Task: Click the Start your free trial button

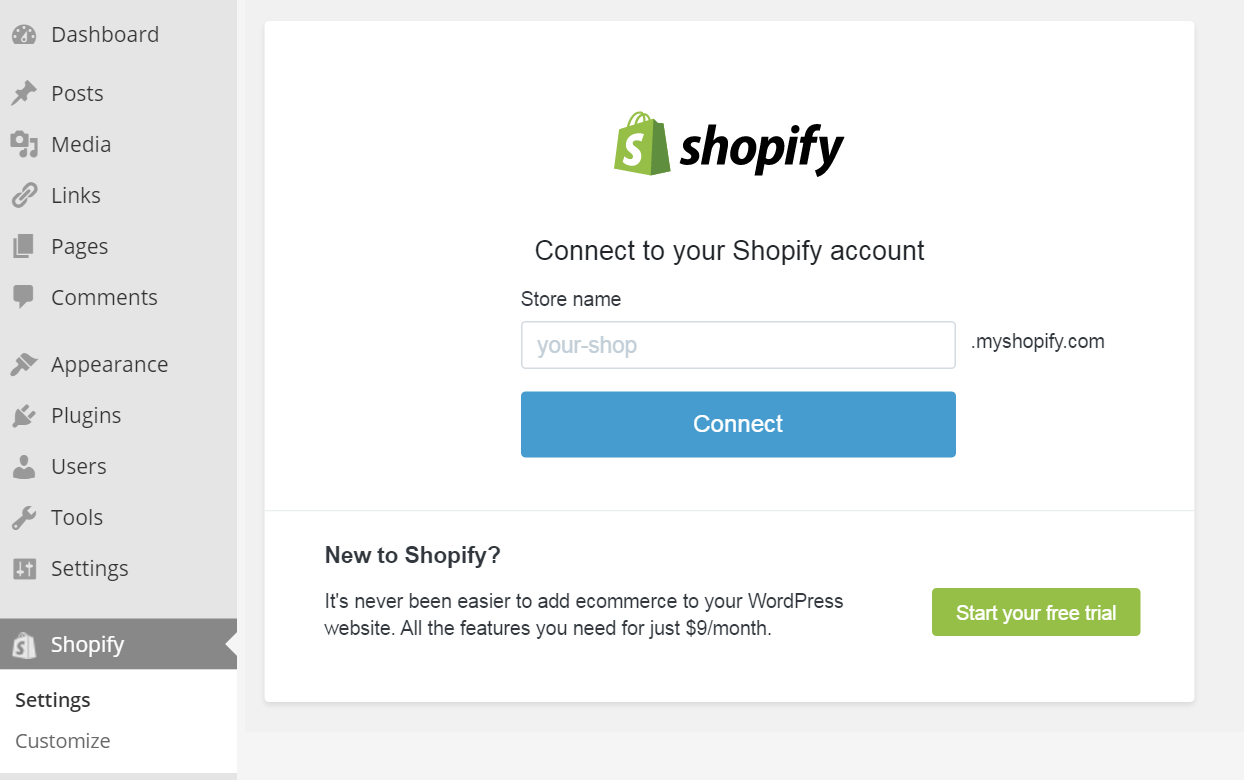Action: pos(1036,612)
